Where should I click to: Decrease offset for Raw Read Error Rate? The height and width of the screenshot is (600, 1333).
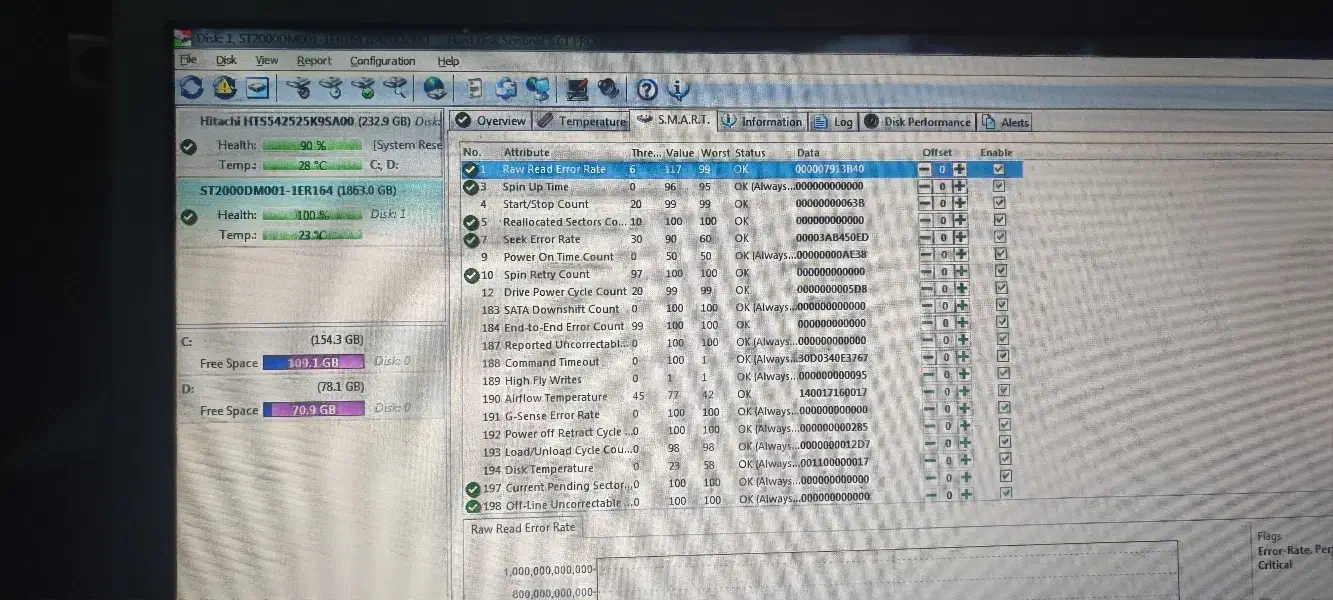pyautogui.click(x=924, y=170)
